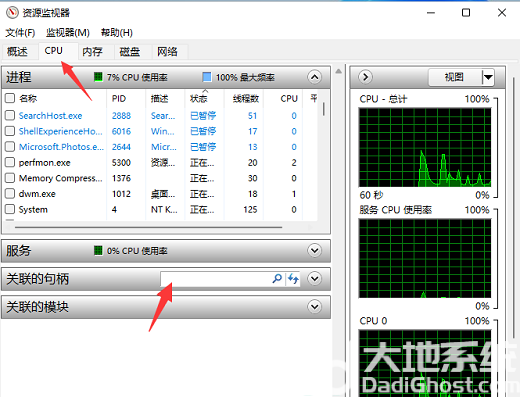Screen dimensions: 520x397
Task: Click the refresh arrows icon in 关联的句柄 bar
Action: (293, 278)
